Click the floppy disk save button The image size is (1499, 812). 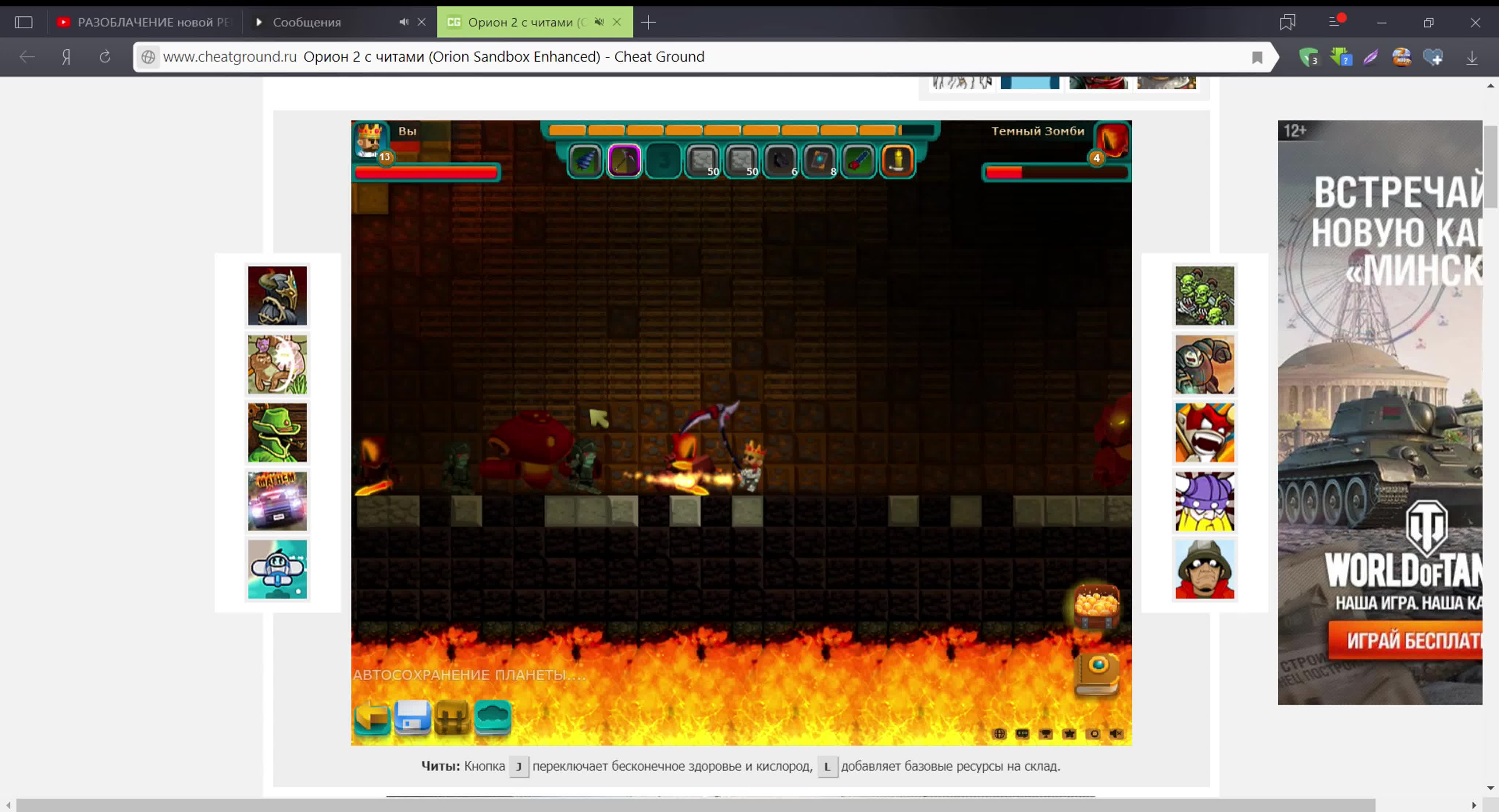pos(412,717)
